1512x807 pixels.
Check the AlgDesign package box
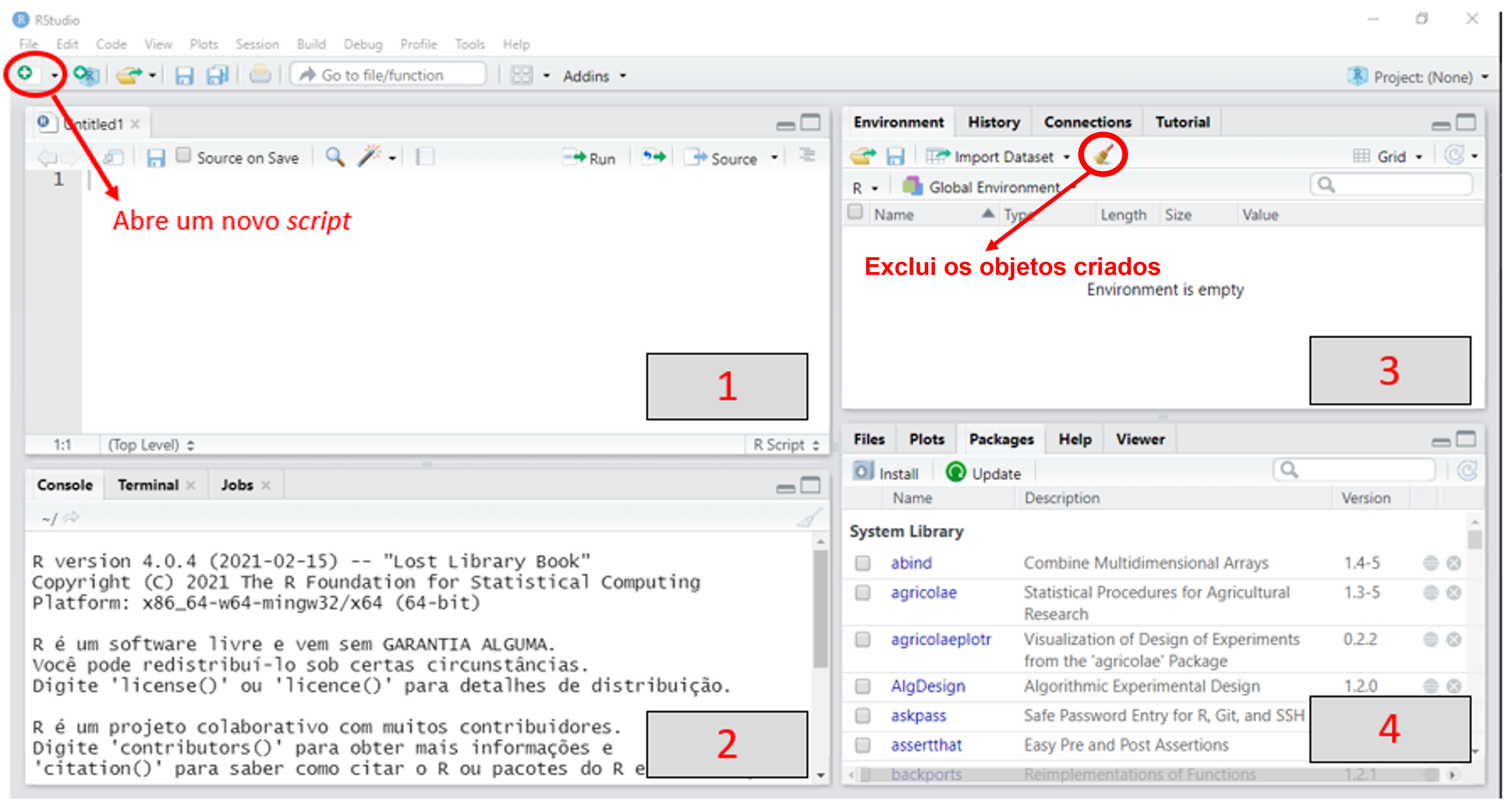click(863, 686)
